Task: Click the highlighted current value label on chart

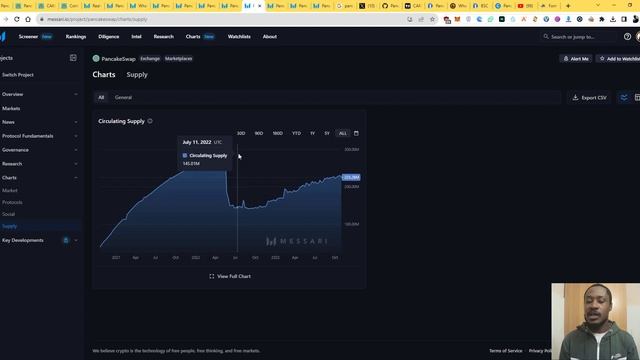Action: coord(351,177)
